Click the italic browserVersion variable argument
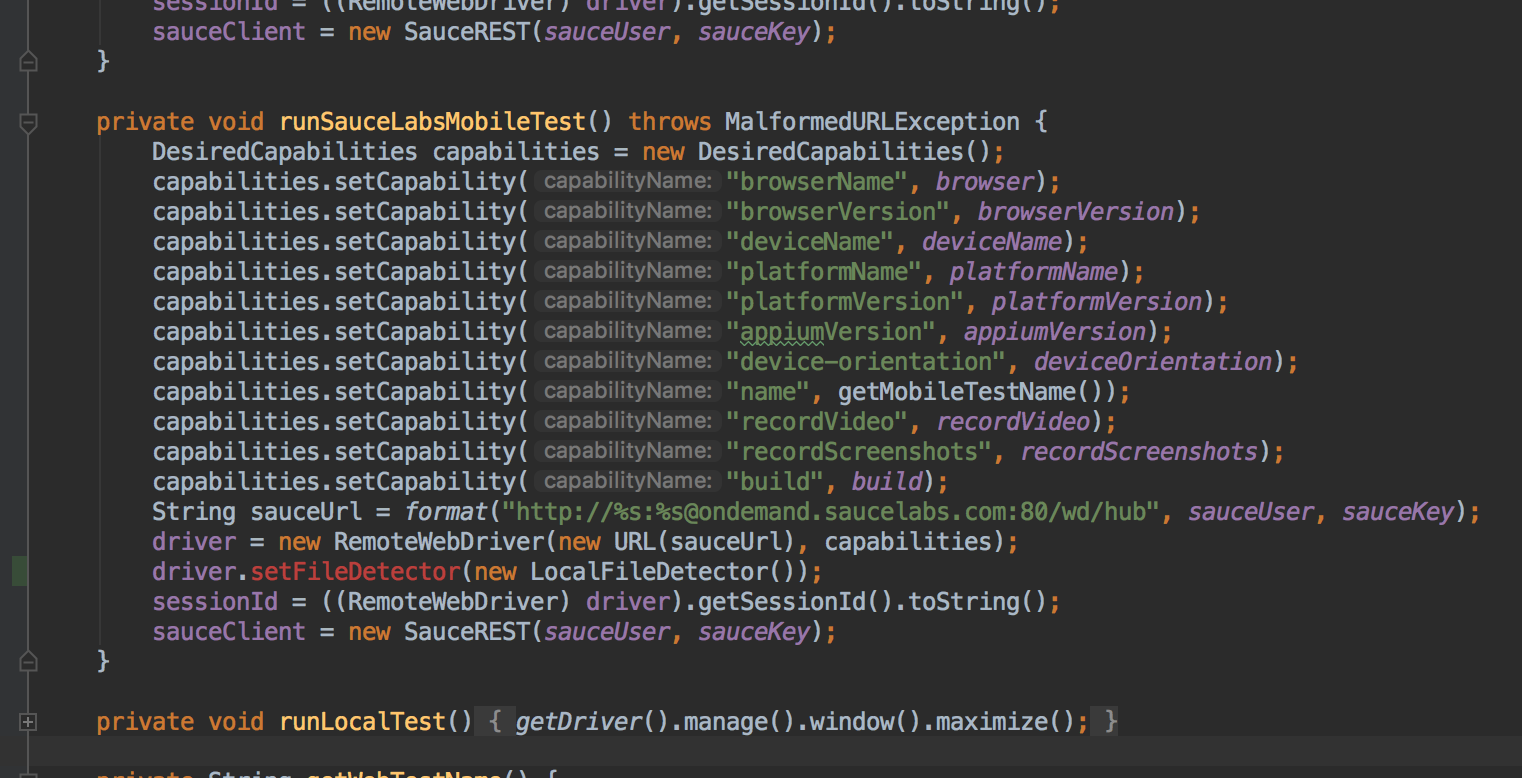Screen dimensions: 1522x778 point(1076,212)
